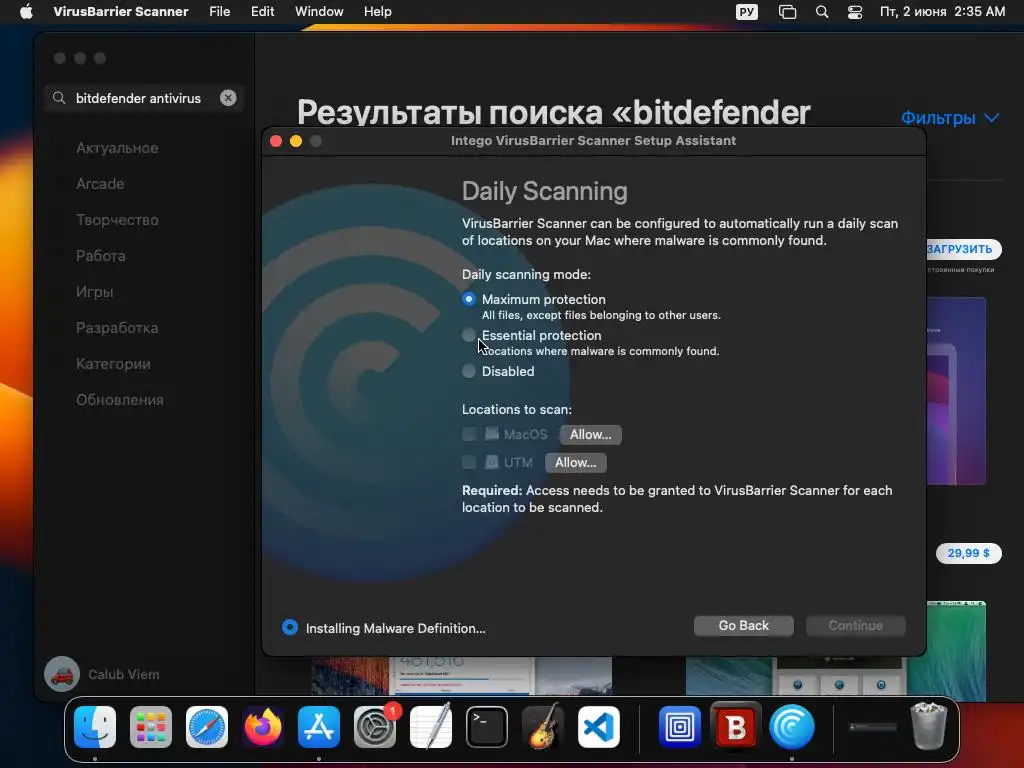Select Disabled daily scanning mode
Image resolution: width=1024 pixels, height=768 pixels.
[469, 371]
